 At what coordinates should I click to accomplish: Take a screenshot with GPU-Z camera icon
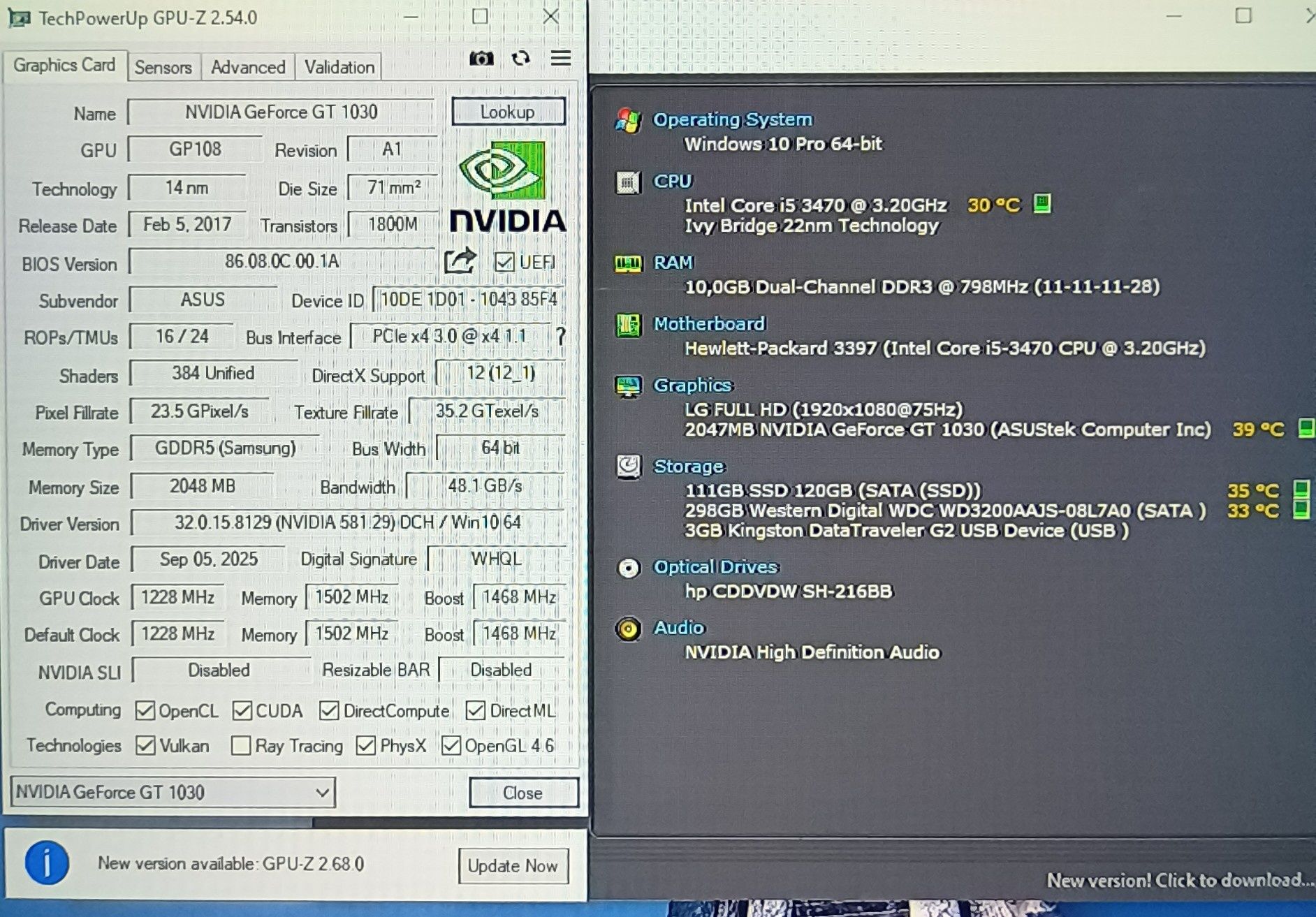481,59
